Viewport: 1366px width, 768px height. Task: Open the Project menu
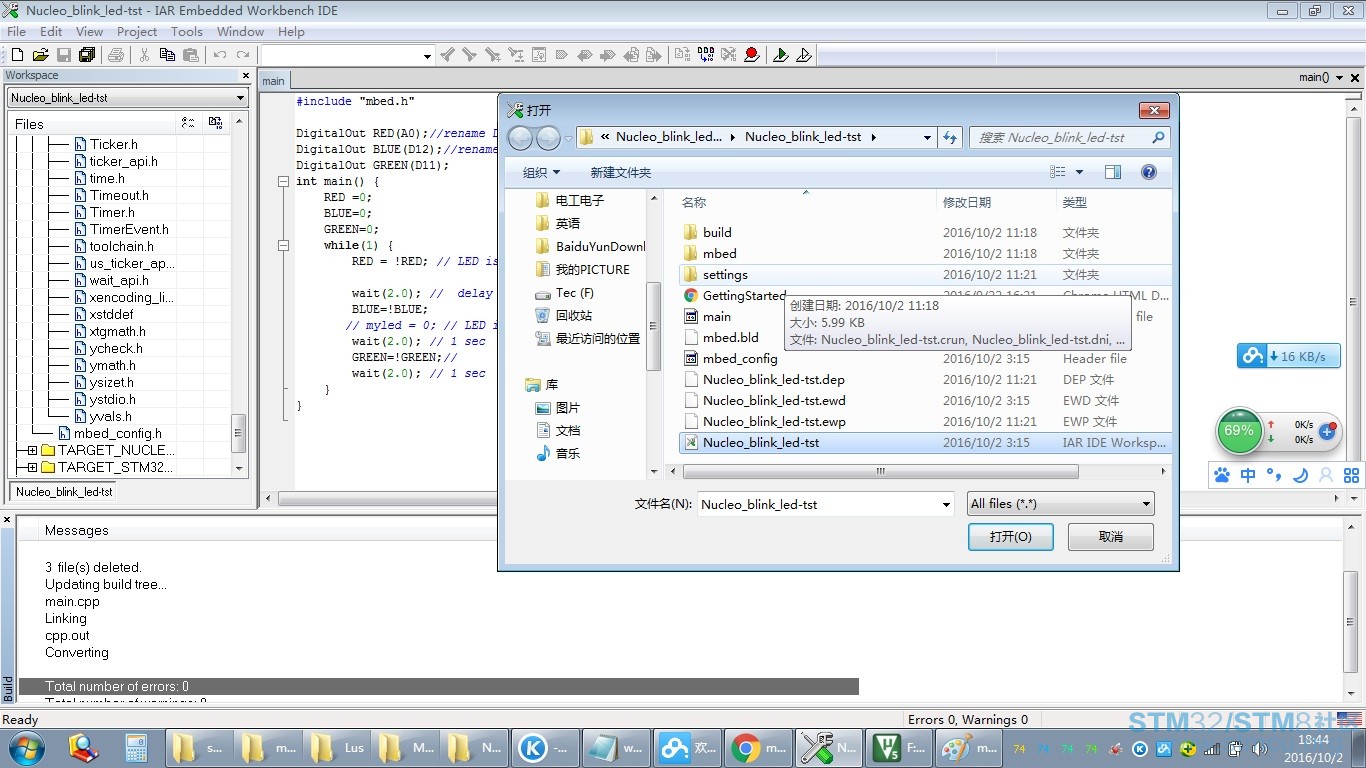click(138, 32)
